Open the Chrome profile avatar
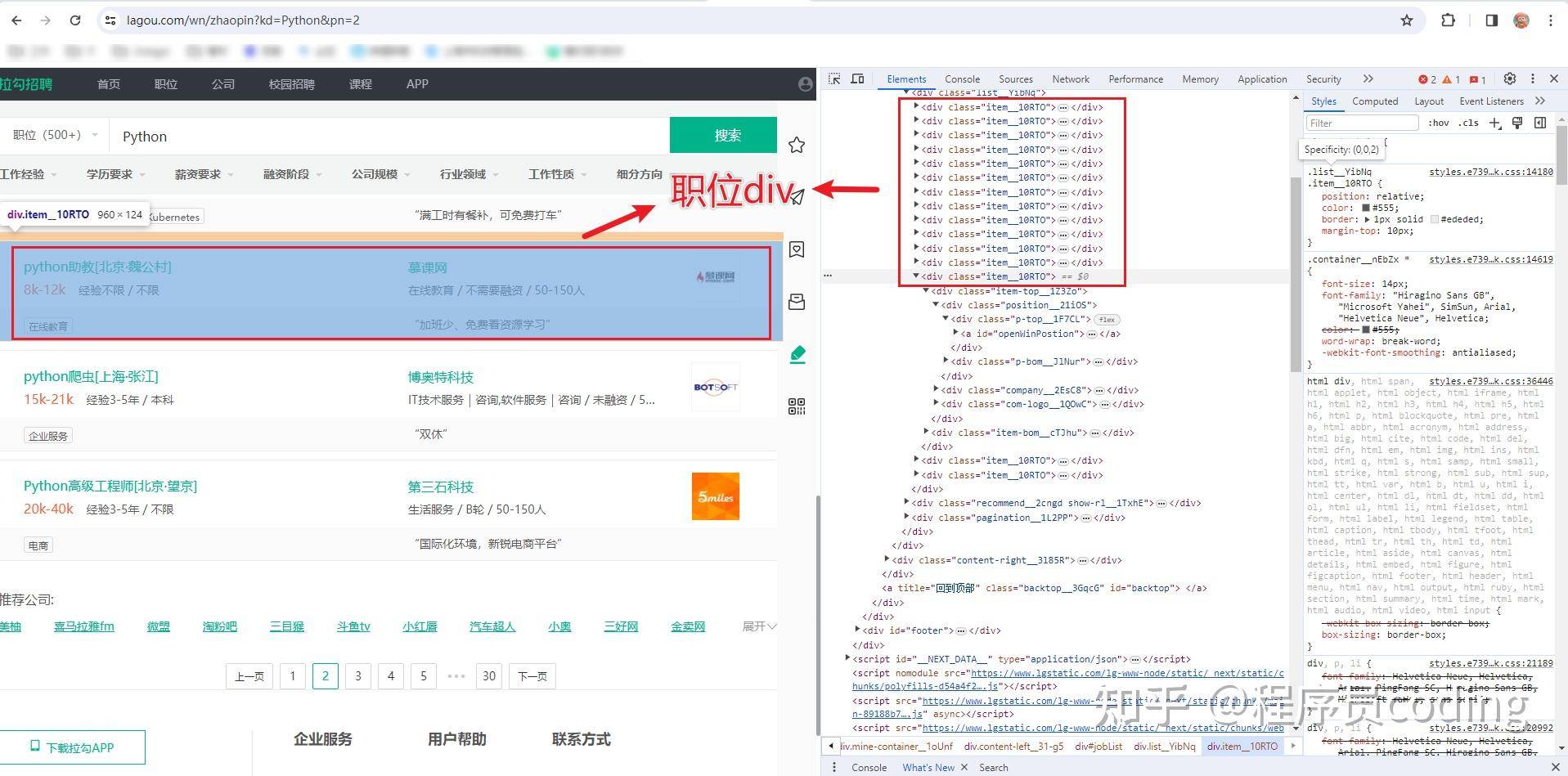The image size is (1568, 776). pos(1521,20)
